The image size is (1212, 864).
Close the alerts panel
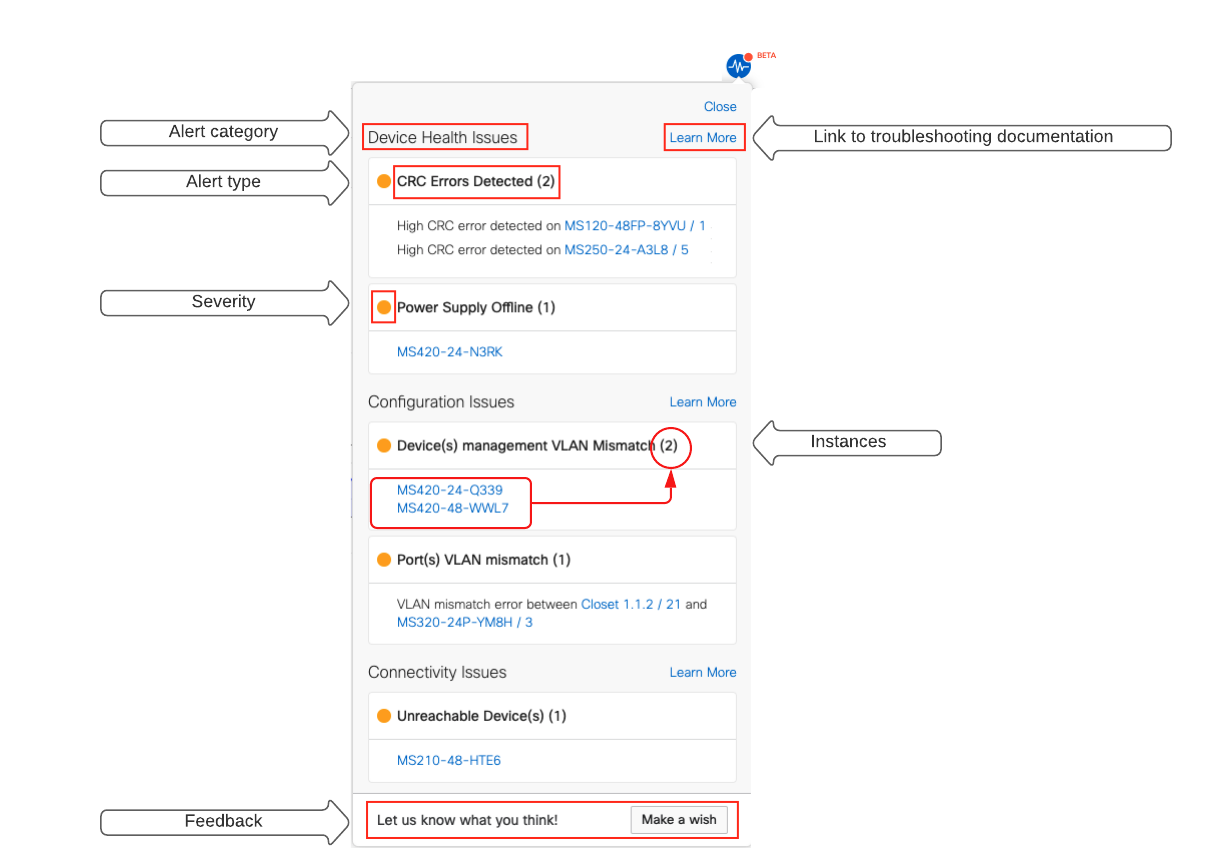point(719,106)
